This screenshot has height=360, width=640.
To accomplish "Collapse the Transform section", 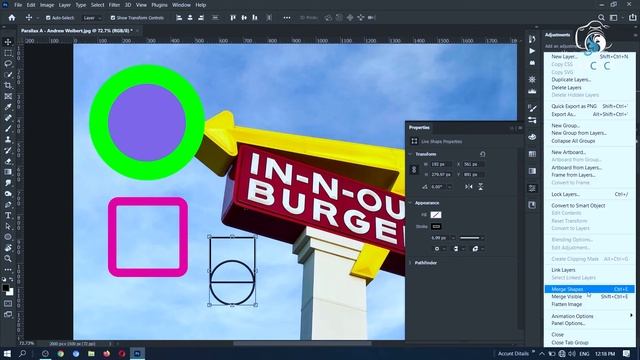I will 410,154.
